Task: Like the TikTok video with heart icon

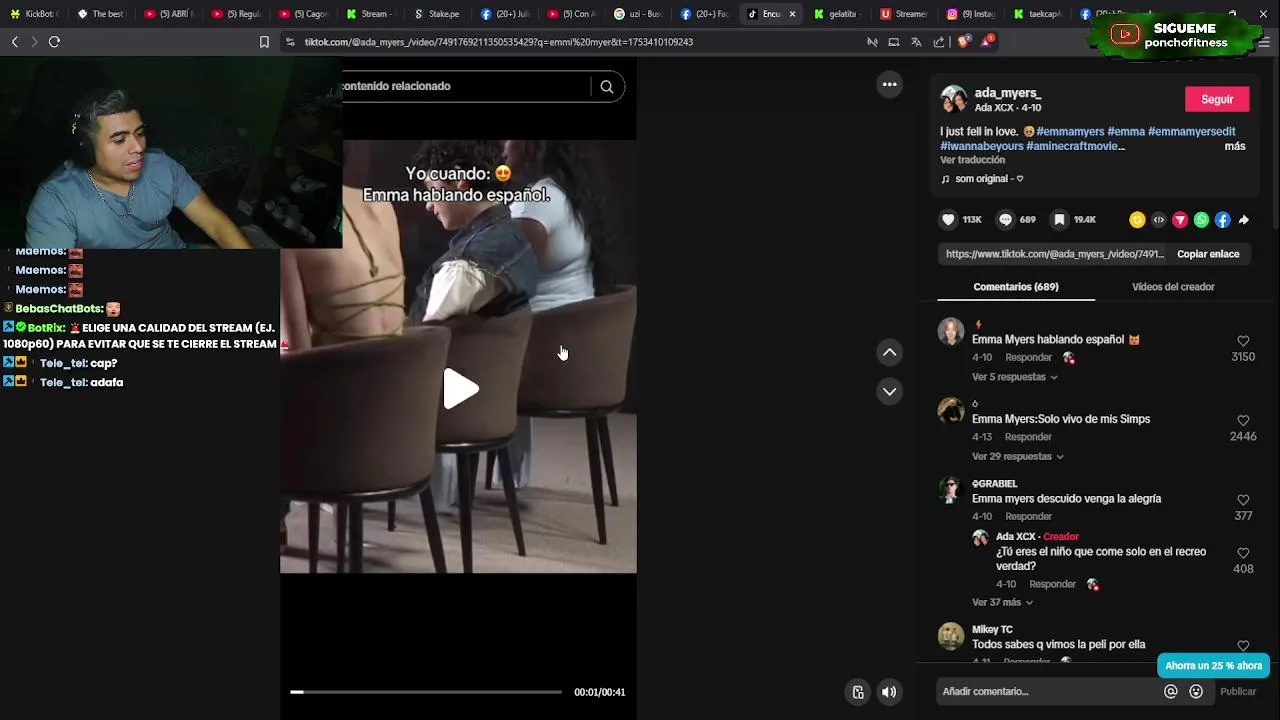Action: pos(948,220)
